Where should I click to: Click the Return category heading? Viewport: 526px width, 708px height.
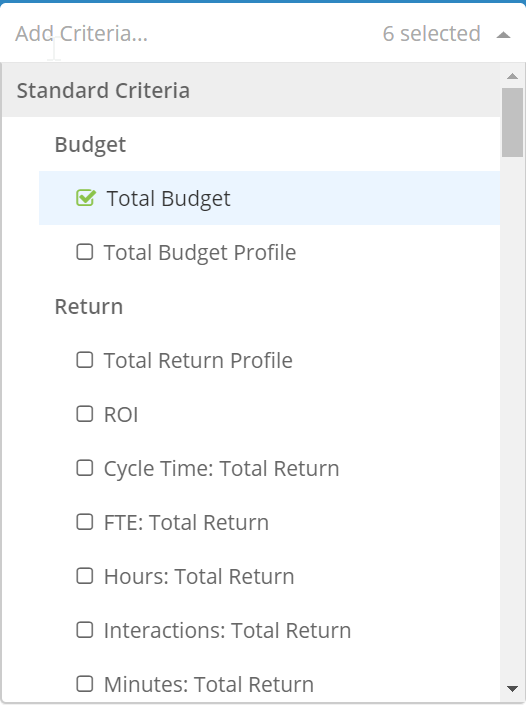[88, 307]
